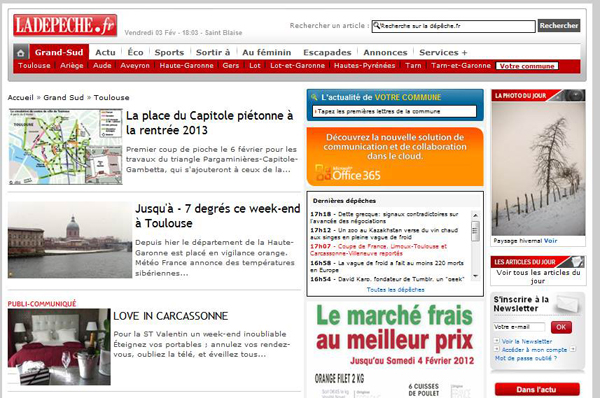The height and width of the screenshot is (398, 600).
Task: Open the Capitole map thumbnail
Action: (x=65, y=147)
